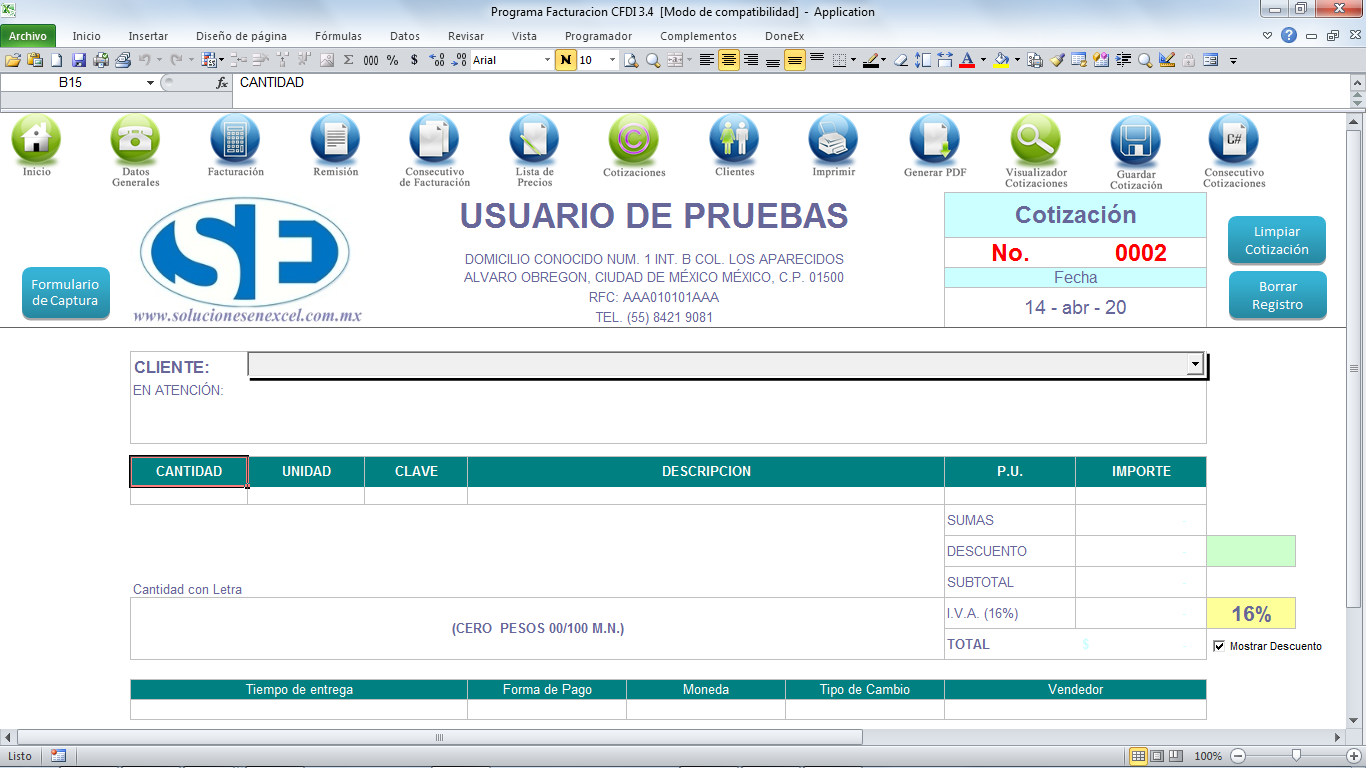
Task: Click Guardar Cotización floppy disk icon
Action: [1135, 139]
